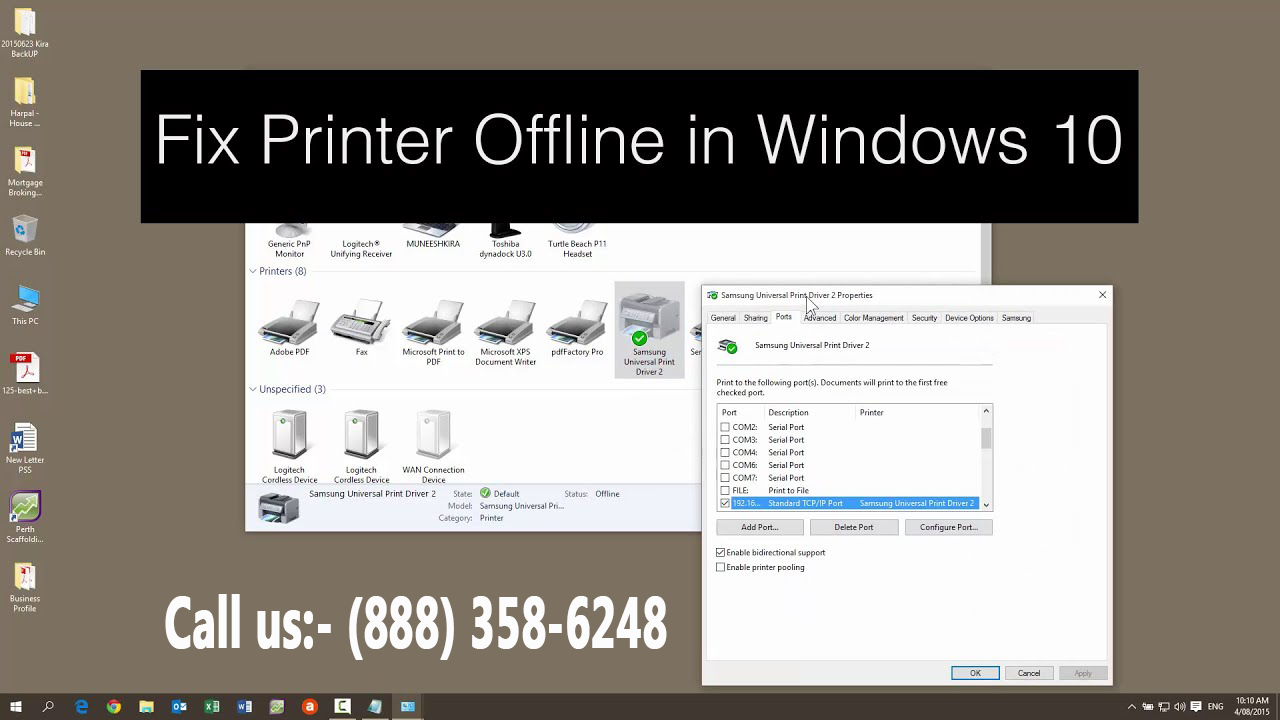Image resolution: width=1280 pixels, height=720 pixels.
Task: Open the Business Profile desktop file
Action: coord(25,588)
